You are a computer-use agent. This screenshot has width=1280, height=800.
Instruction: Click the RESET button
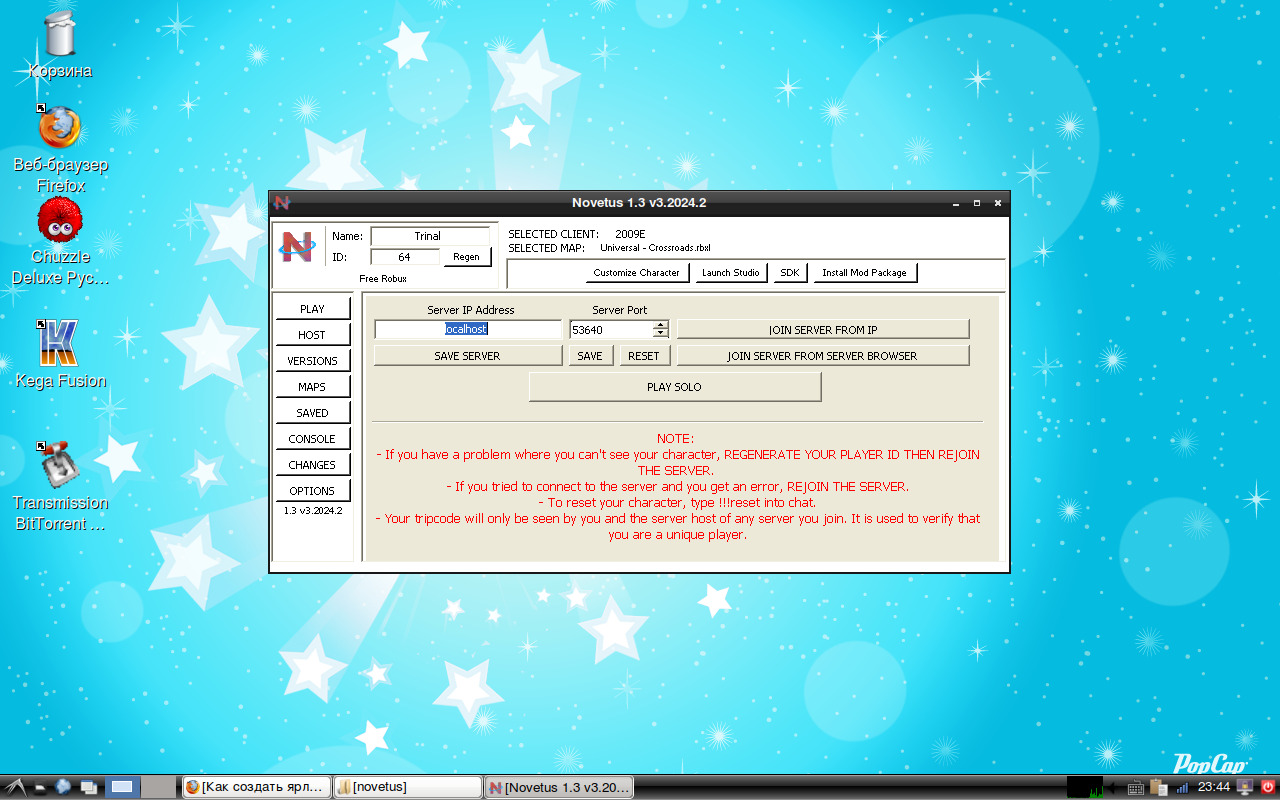point(644,356)
